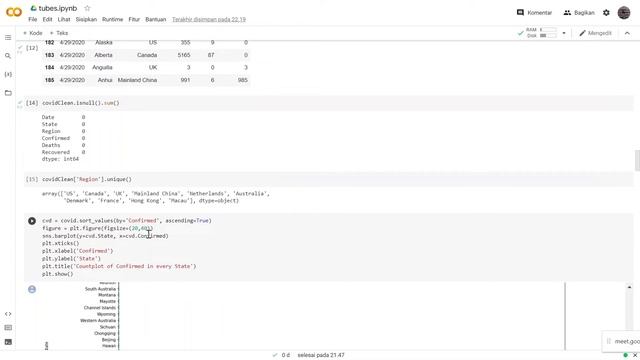
Task: Open the terminal icon in the sidebar
Action: (x=8, y=342)
